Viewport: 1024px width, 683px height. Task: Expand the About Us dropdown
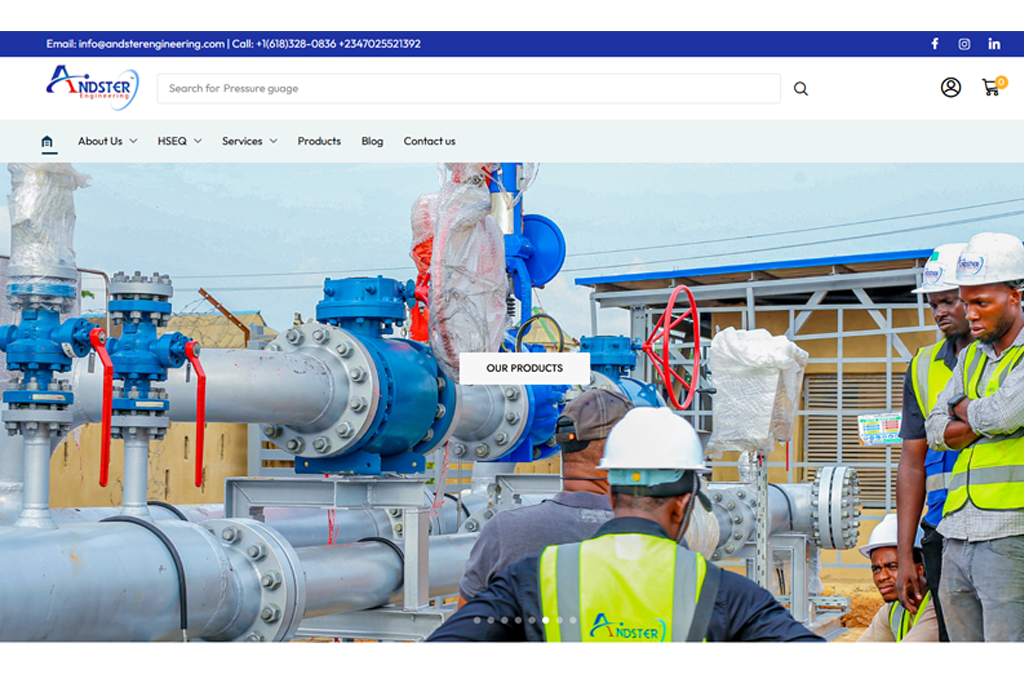(x=107, y=141)
